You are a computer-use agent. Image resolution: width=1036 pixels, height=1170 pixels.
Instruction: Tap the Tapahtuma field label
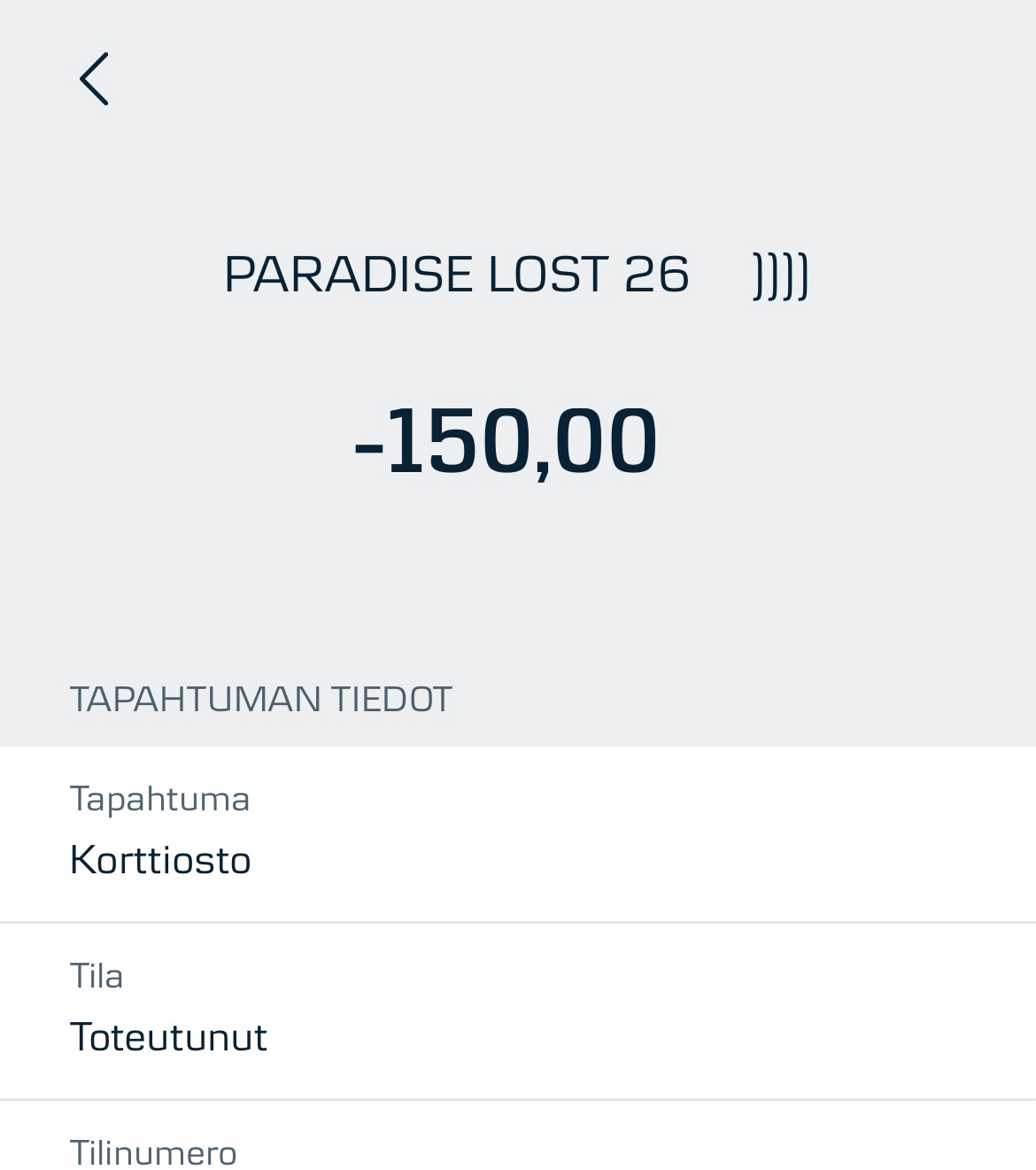pyautogui.click(x=159, y=799)
